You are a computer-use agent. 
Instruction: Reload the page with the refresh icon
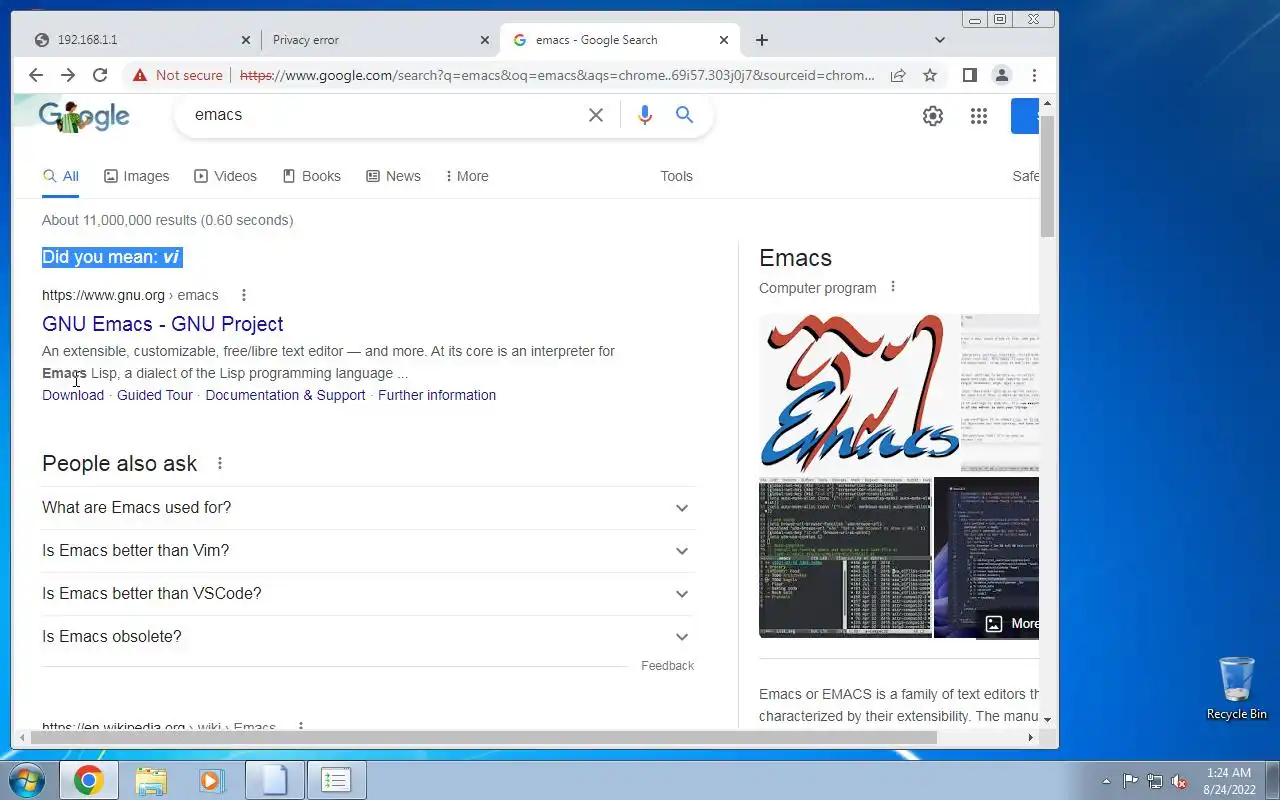100,75
